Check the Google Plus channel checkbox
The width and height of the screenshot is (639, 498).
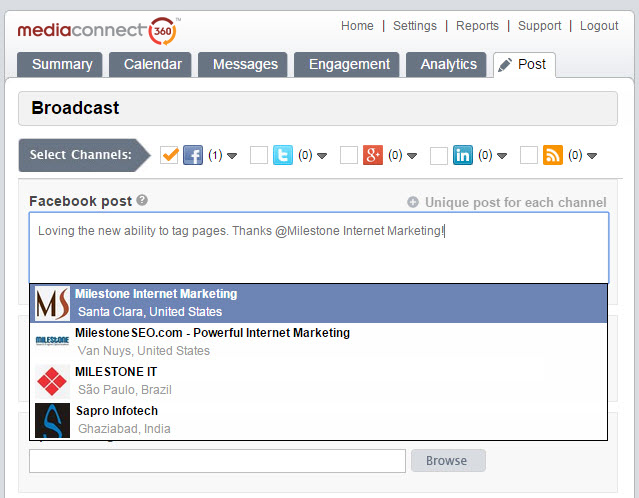[x=349, y=155]
